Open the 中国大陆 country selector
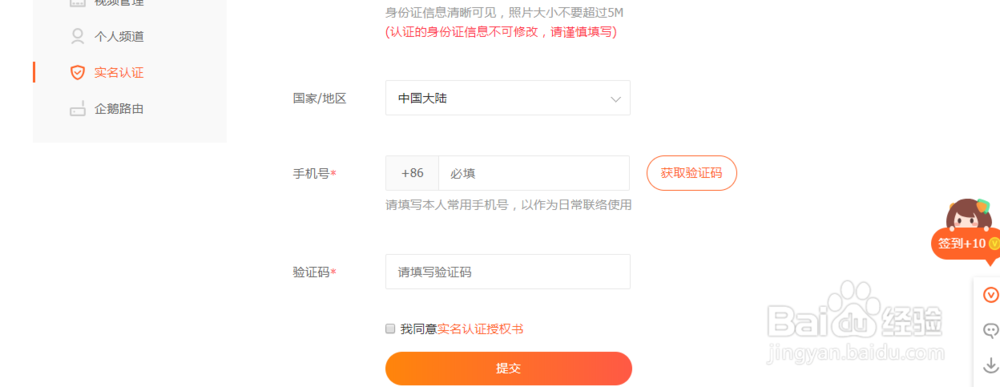This screenshot has width=1000, height=387. click(x=508, y=98)
